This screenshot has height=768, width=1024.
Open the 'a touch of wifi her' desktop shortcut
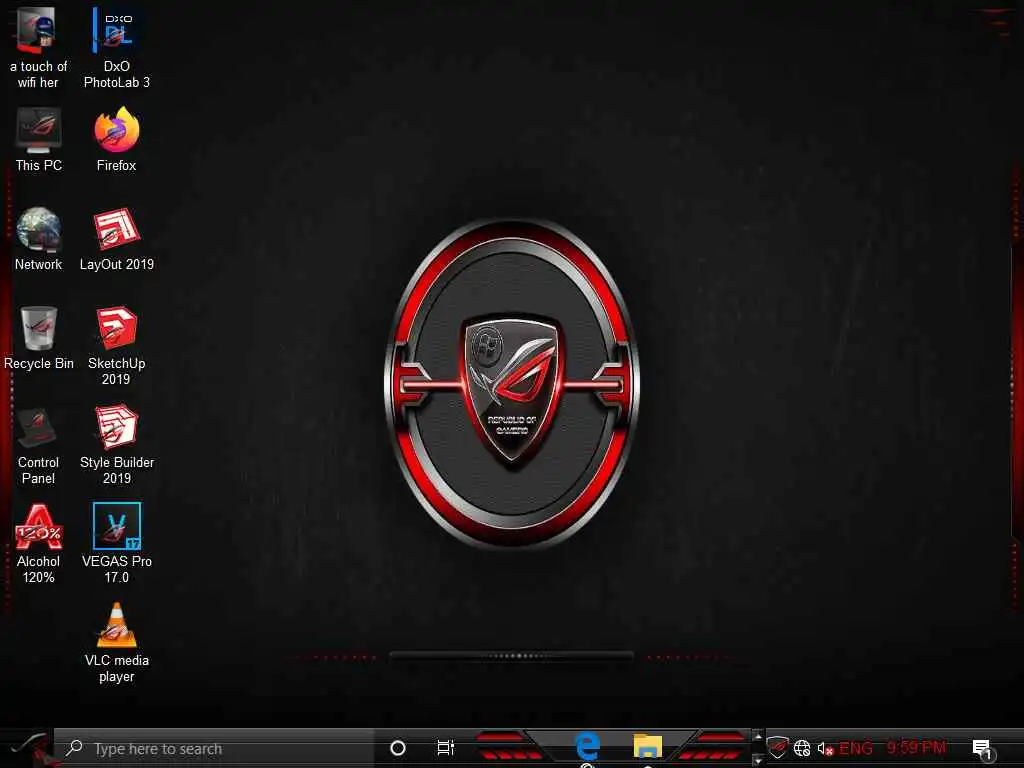click(38, 47)
